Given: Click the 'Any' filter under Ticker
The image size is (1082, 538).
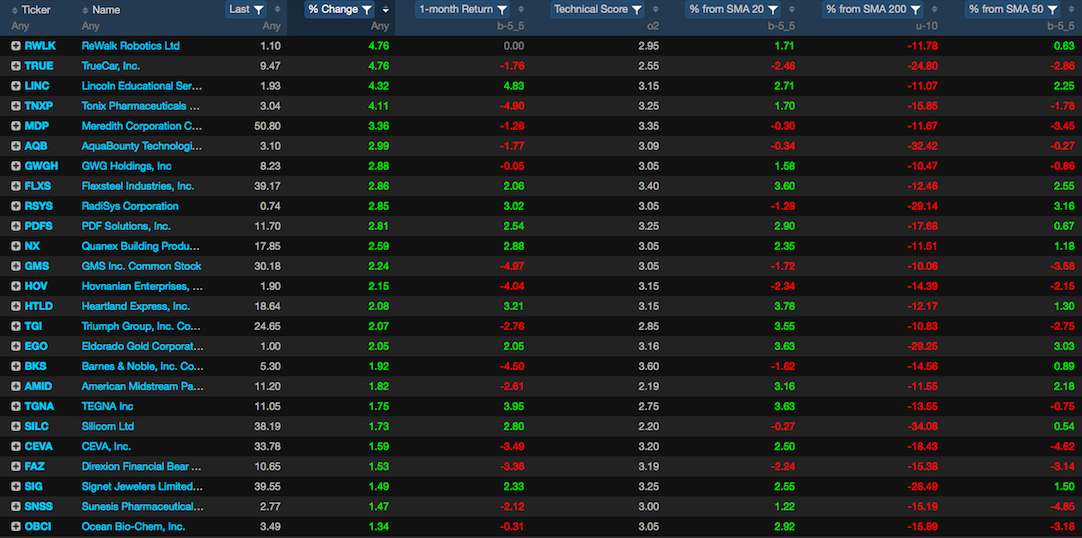Looking at the screenshot, I should point(21,26).
